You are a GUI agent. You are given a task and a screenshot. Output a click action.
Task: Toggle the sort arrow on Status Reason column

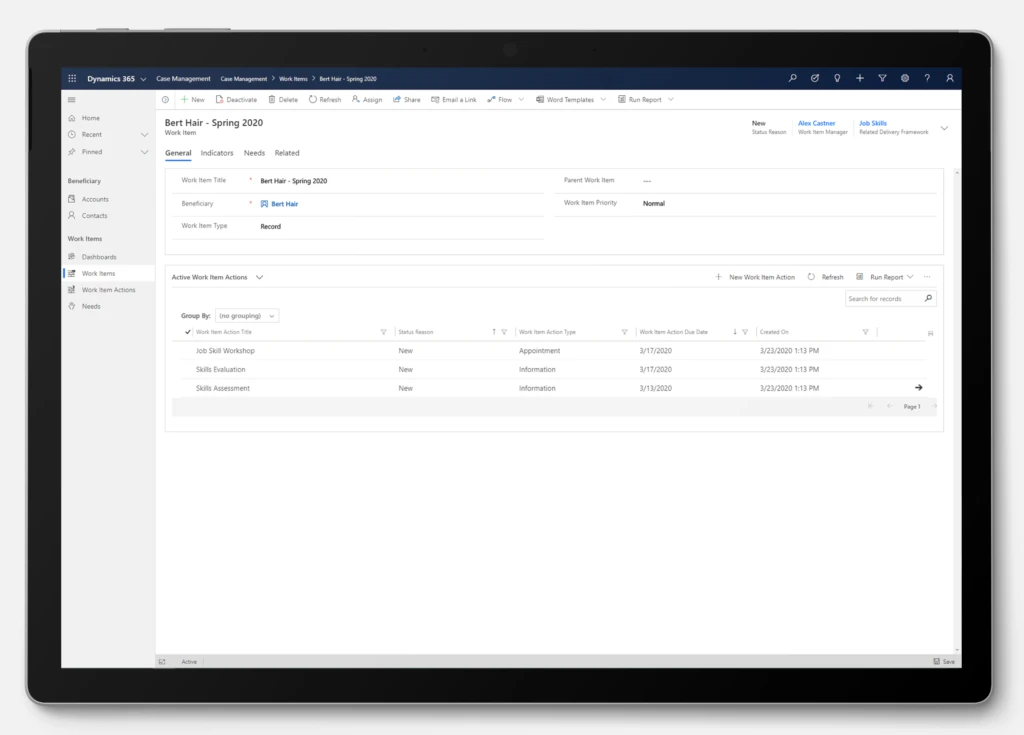point(493,331)
